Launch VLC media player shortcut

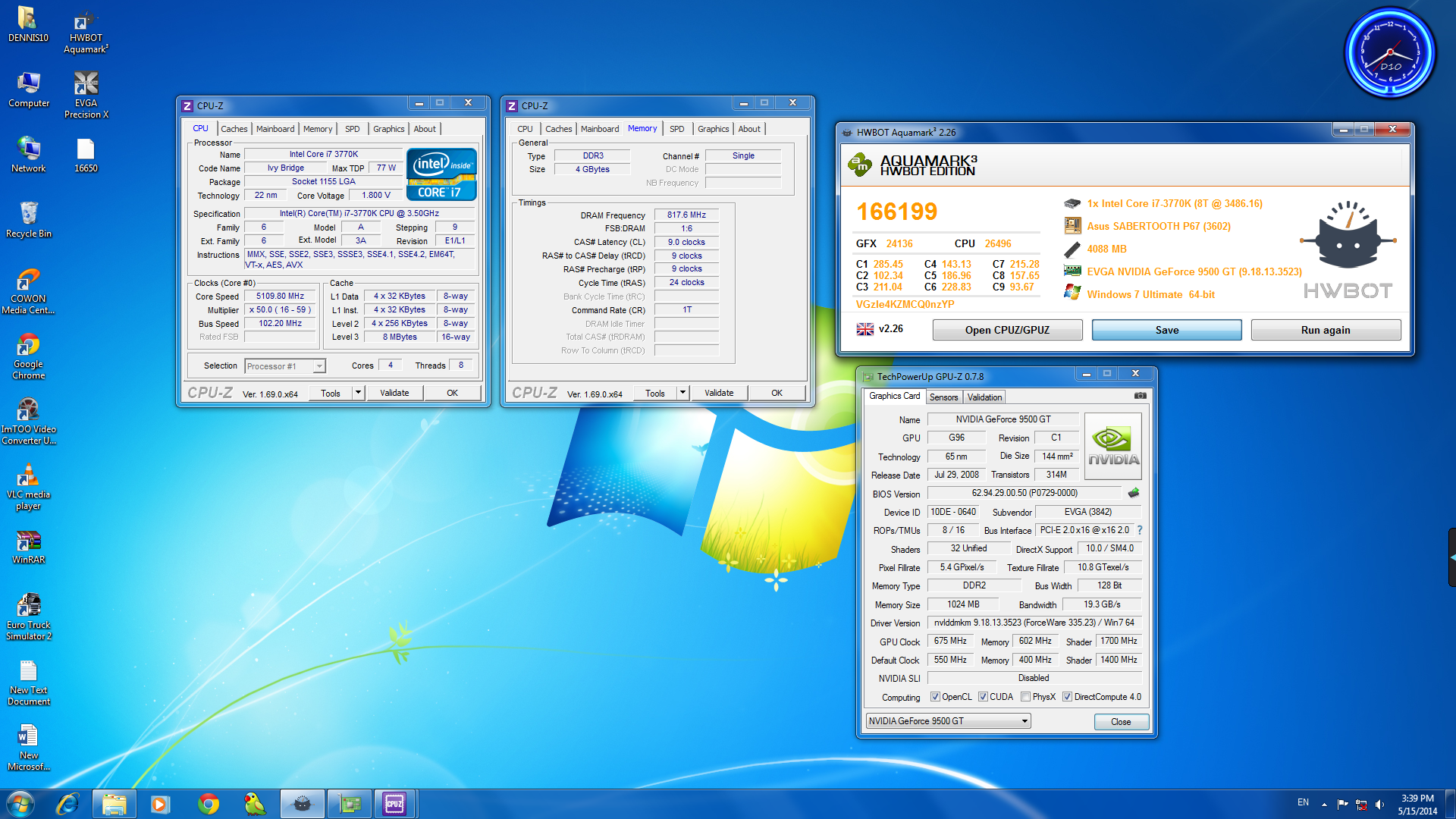point(28,486)
